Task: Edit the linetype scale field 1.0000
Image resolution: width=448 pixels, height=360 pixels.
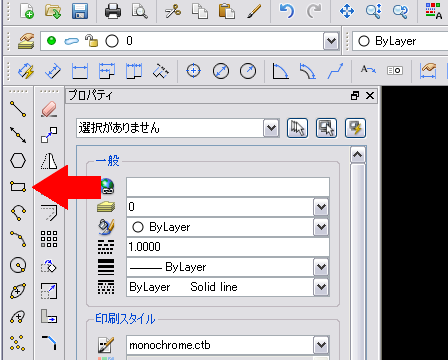Action: coord(228,247)
